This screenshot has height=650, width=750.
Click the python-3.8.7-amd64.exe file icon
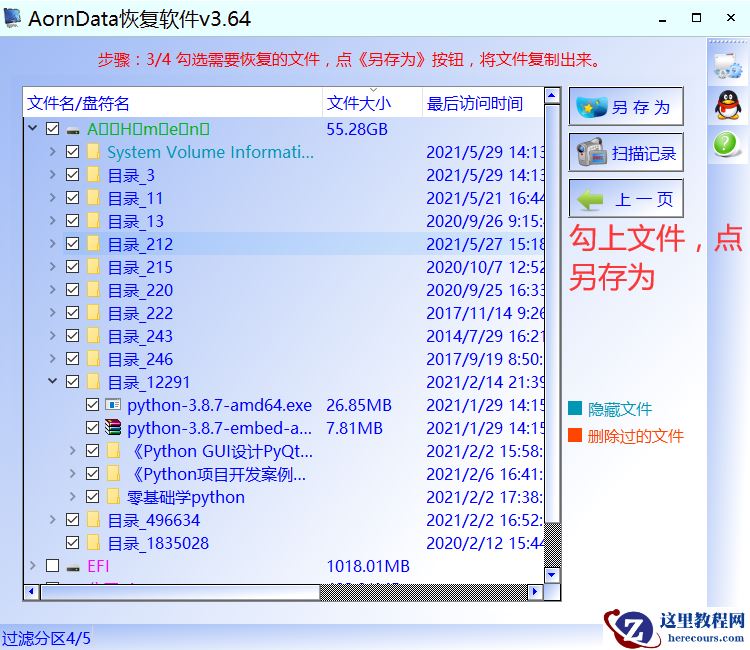pos(113,405)
